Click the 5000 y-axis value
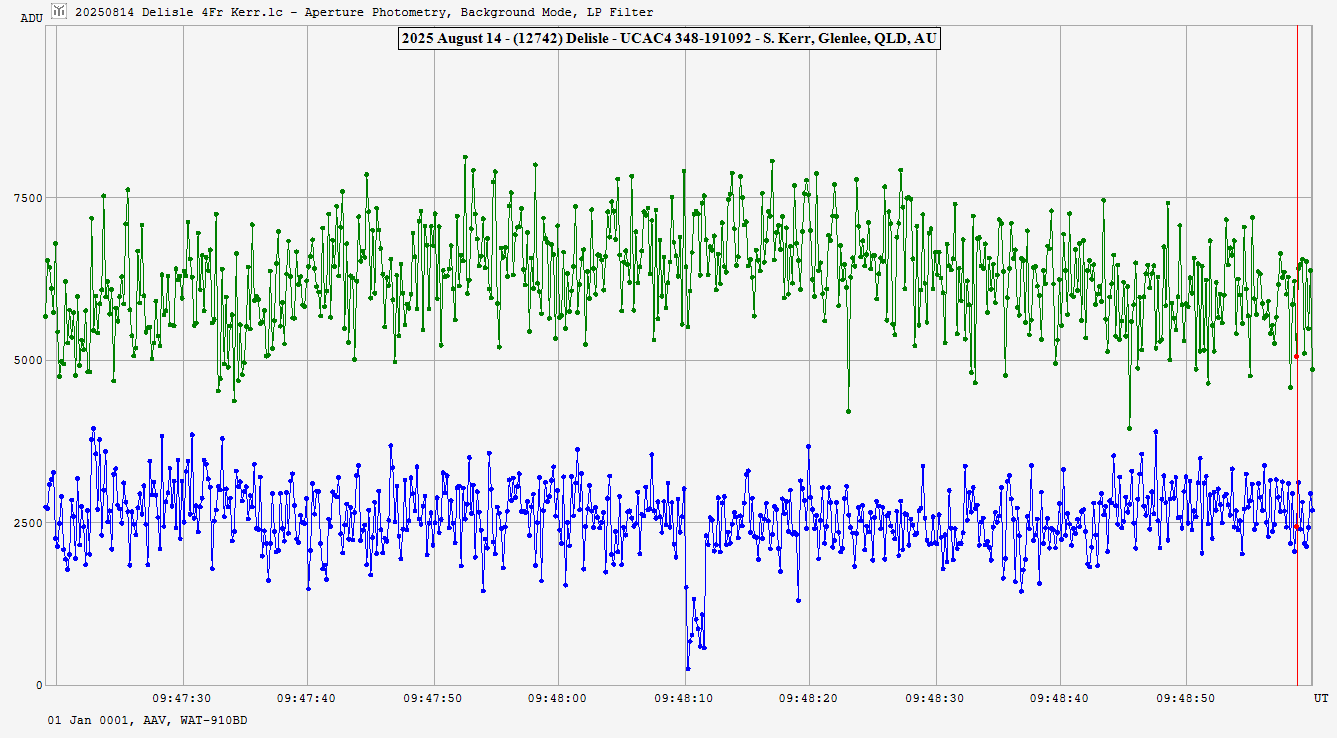1337x738 pixels. click(x=26, y=360)
